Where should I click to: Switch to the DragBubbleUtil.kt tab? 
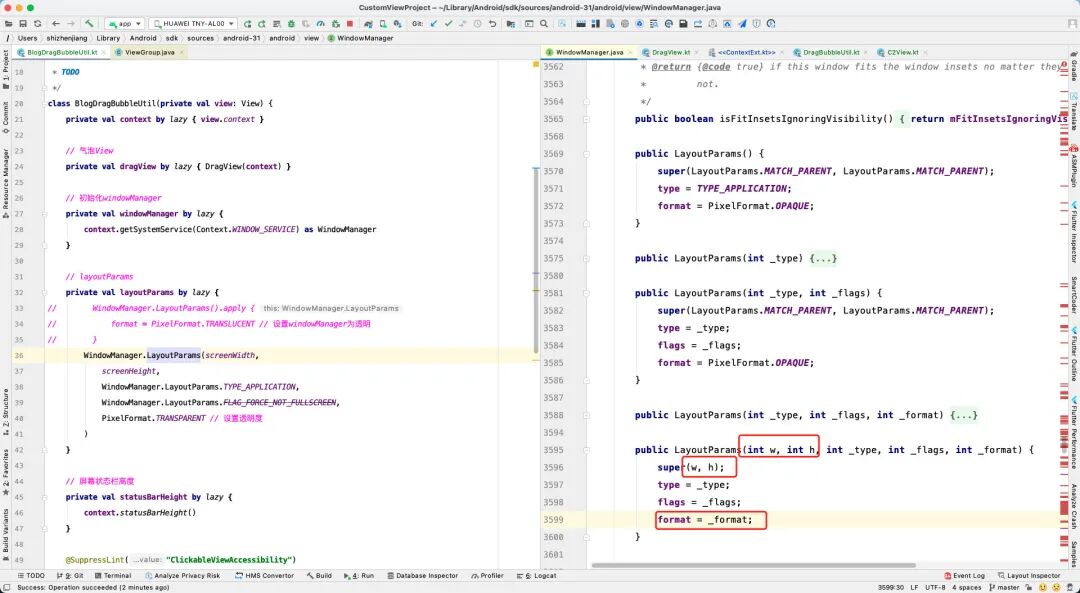[x=831, y=52]
